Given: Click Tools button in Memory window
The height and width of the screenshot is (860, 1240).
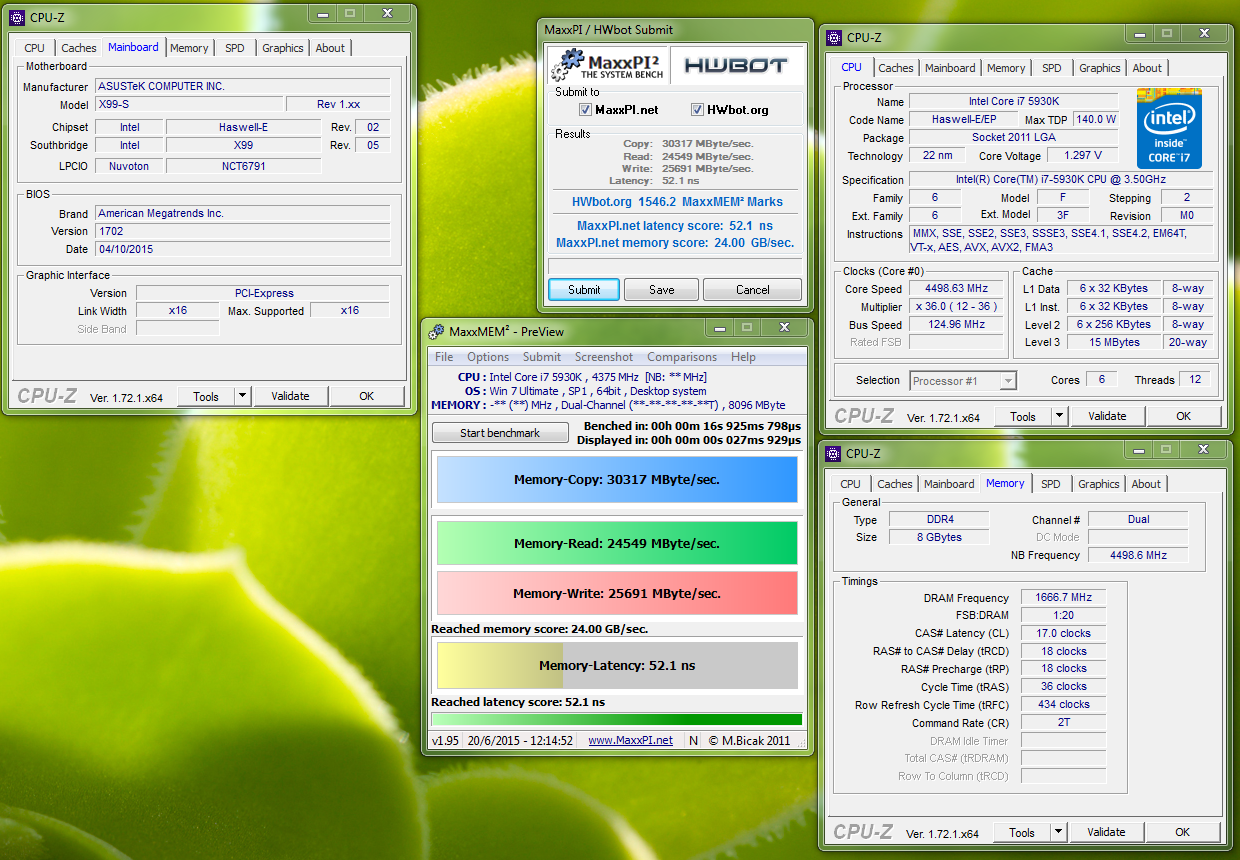Looking at the screenshot, I should [x=1022, y=832].
